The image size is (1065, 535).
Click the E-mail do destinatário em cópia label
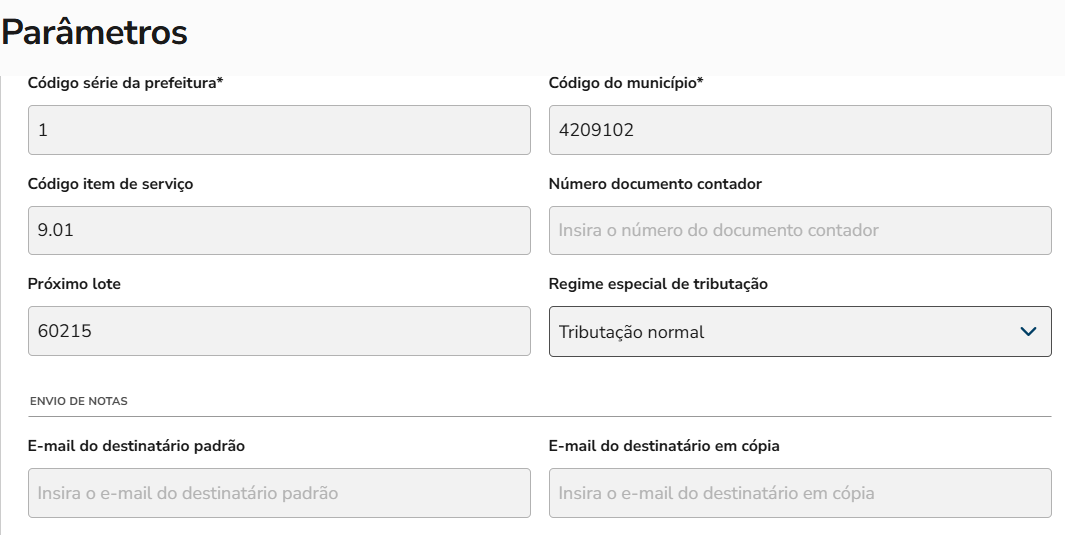click(x=664, y=446)
